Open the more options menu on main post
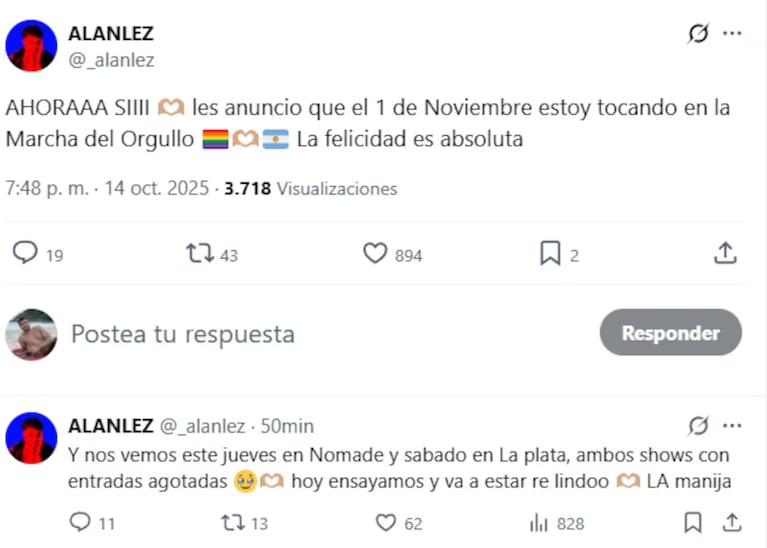The width and height of the screenshot is (767, 548). [732, 34]
